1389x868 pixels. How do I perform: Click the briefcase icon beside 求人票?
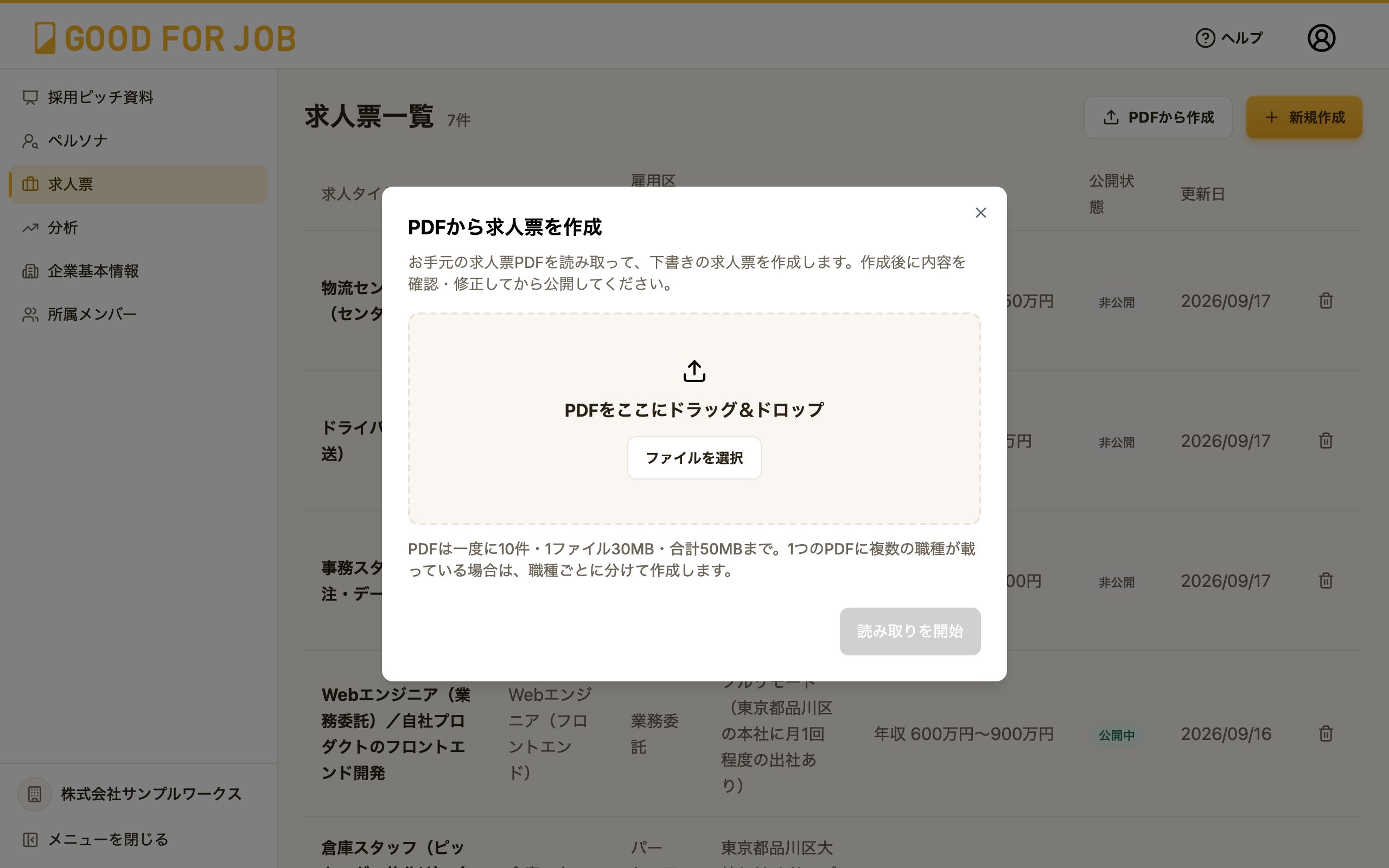click(x=30, y=184)
